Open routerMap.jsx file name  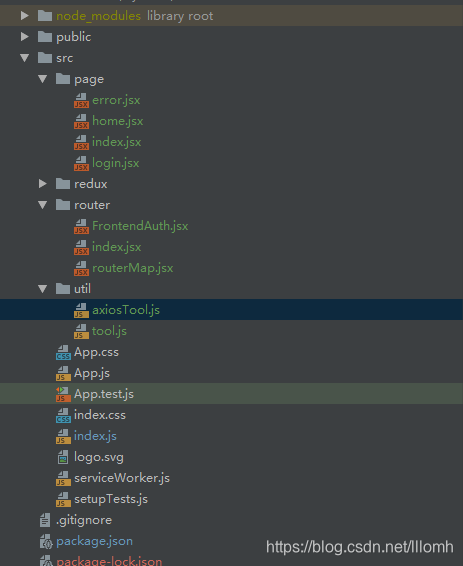pos(132,268)
